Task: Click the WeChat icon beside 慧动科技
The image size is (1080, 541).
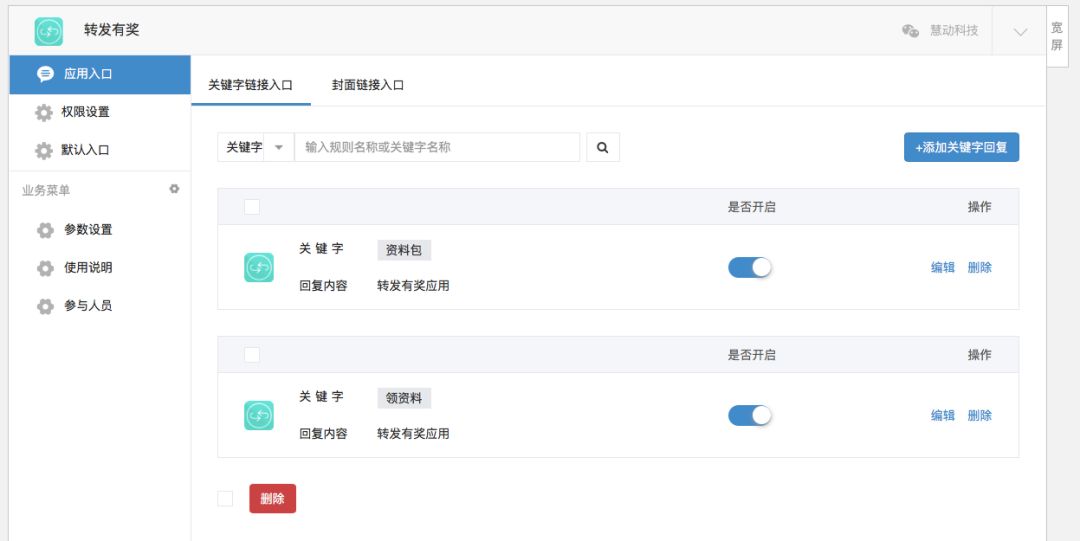Action: coord(911,31)
